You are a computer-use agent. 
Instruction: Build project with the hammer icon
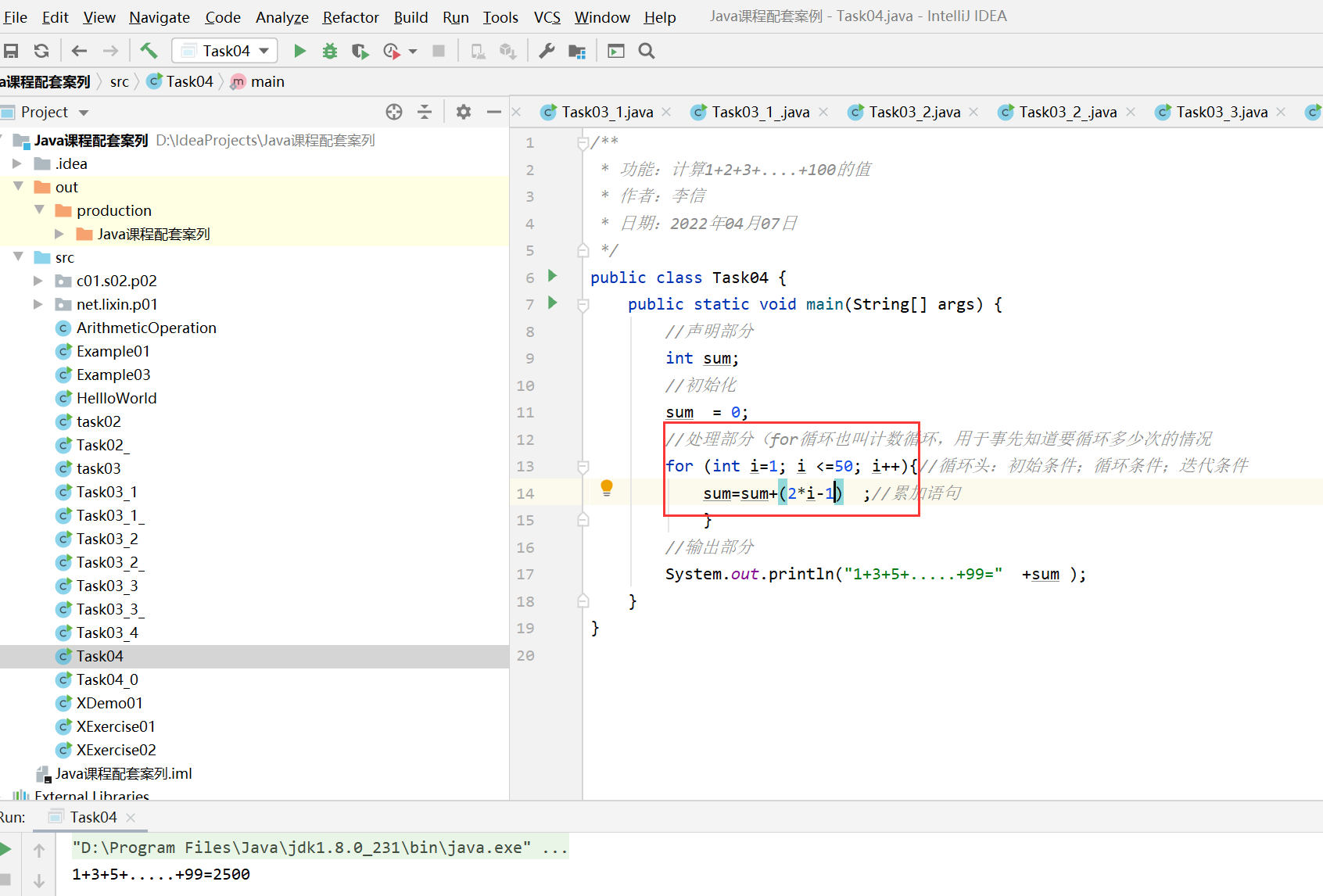click(x=149, y=51)
